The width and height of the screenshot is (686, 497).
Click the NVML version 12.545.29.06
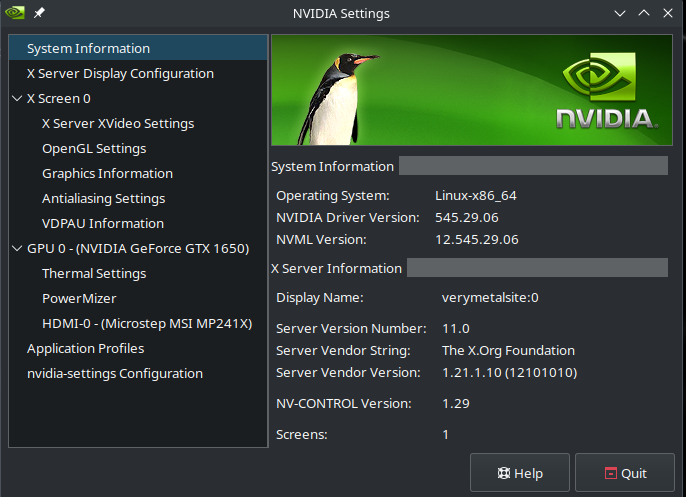(x=477, y=239)
